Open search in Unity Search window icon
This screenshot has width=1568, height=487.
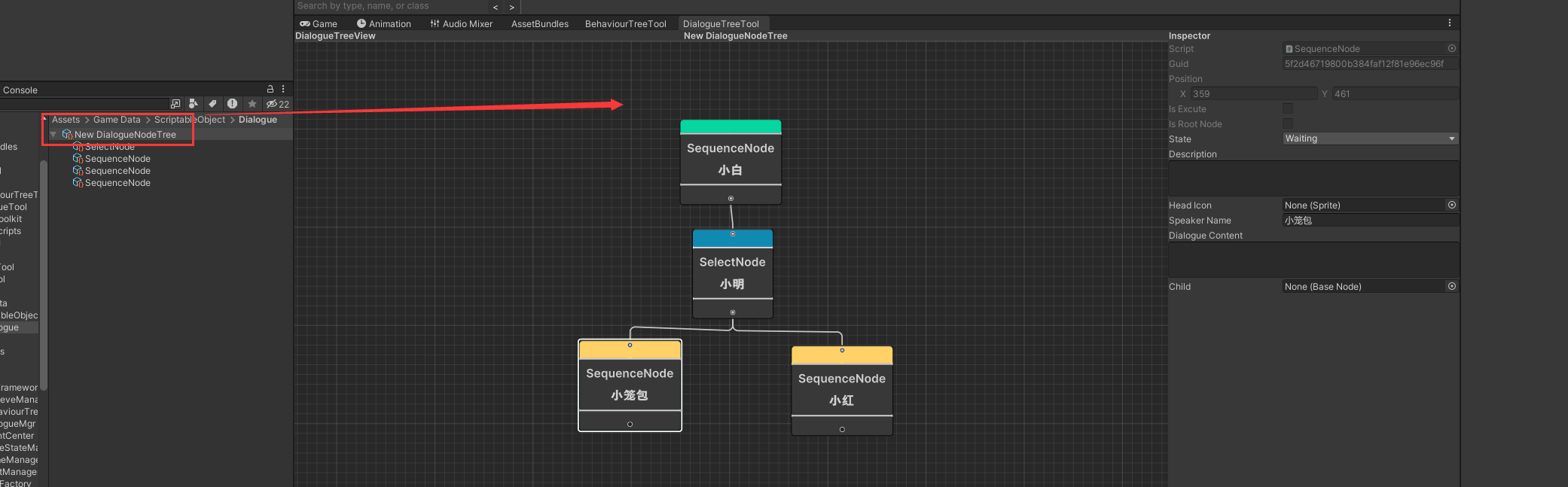coord(175,104)
